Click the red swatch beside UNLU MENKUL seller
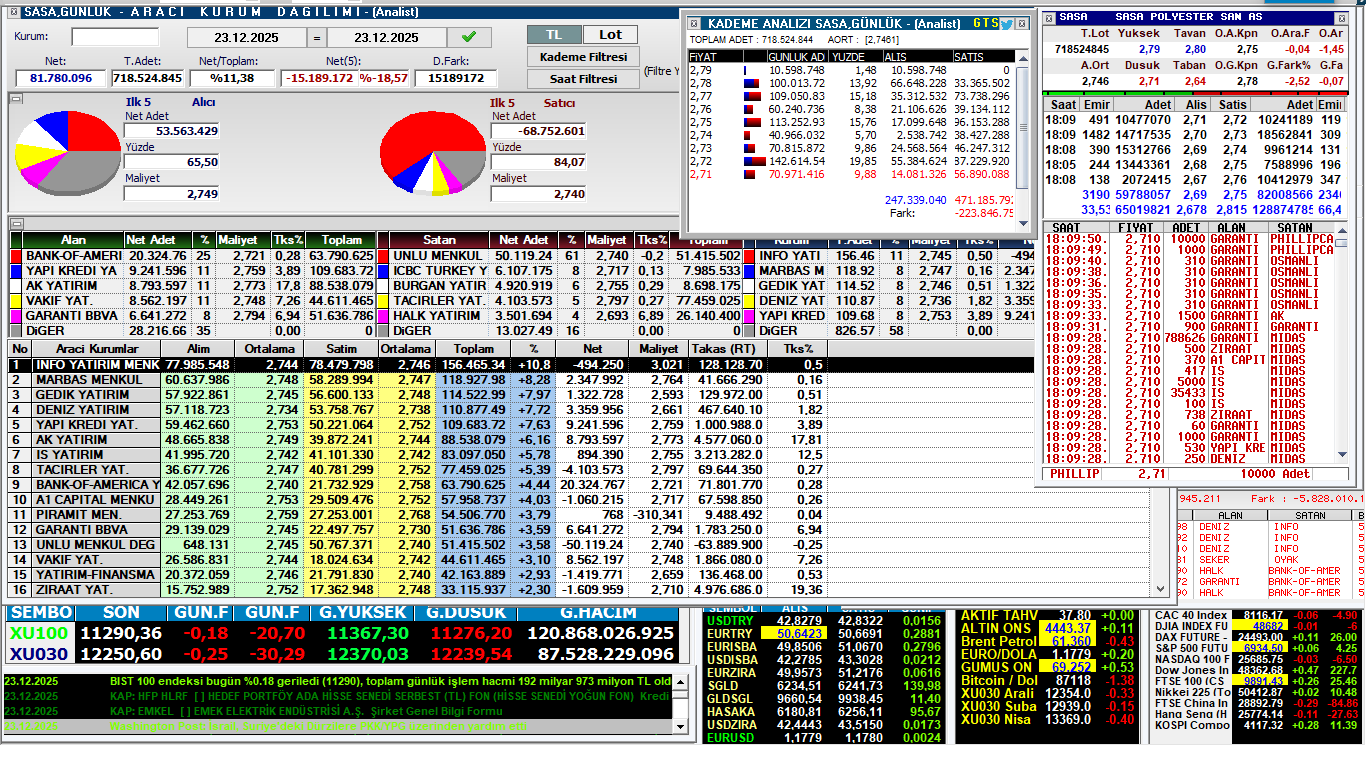Viewport: 1366px width, 768px height. [383, 256]
